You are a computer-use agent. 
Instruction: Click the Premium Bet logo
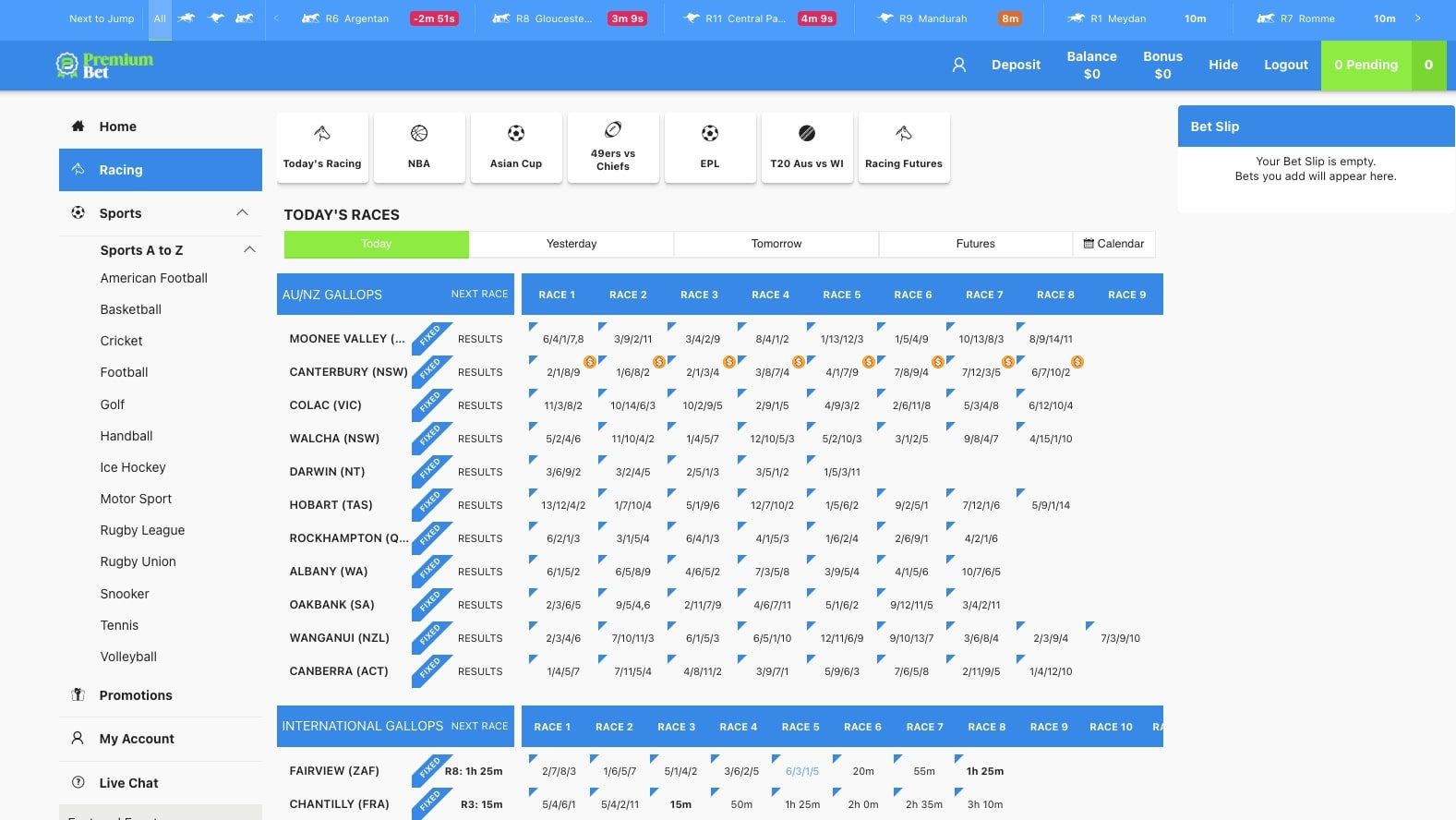[x=104, y=65]
